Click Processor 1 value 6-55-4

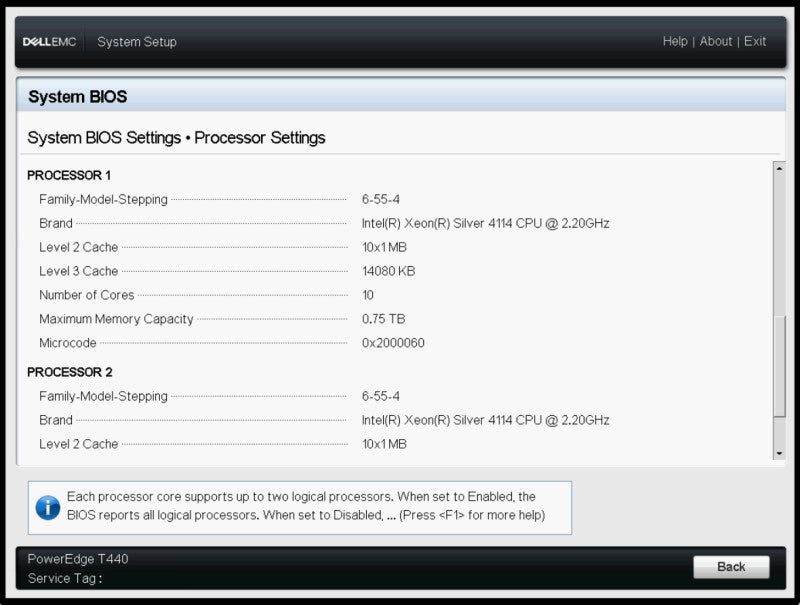click(x=381, y=199)
